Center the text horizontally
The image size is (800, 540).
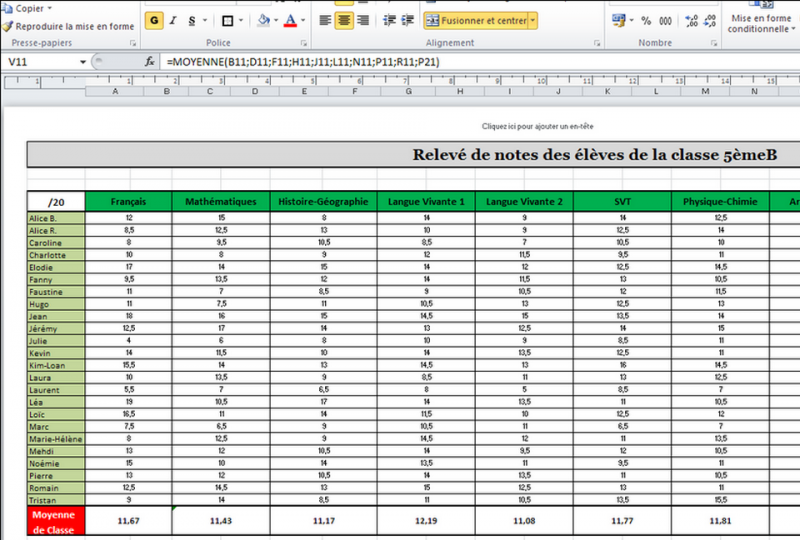point(345,20)
